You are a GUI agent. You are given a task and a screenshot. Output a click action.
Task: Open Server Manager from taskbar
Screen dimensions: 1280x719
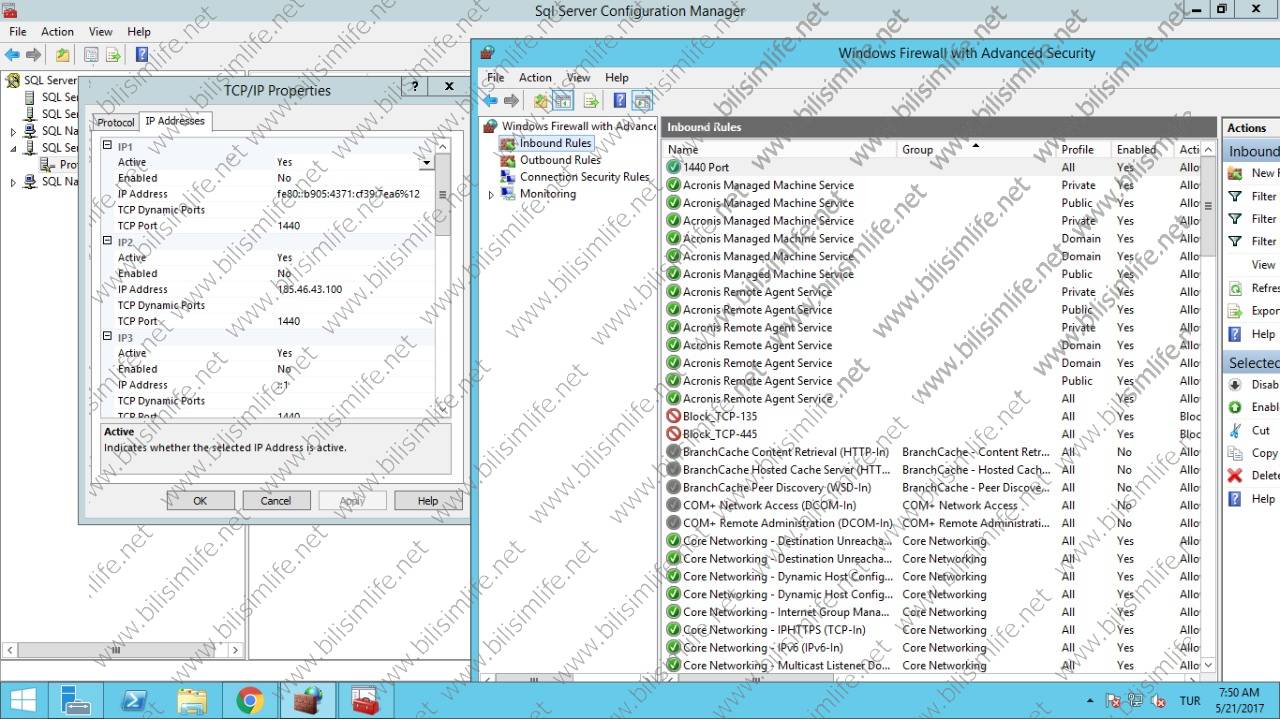[x=76, y=700]
